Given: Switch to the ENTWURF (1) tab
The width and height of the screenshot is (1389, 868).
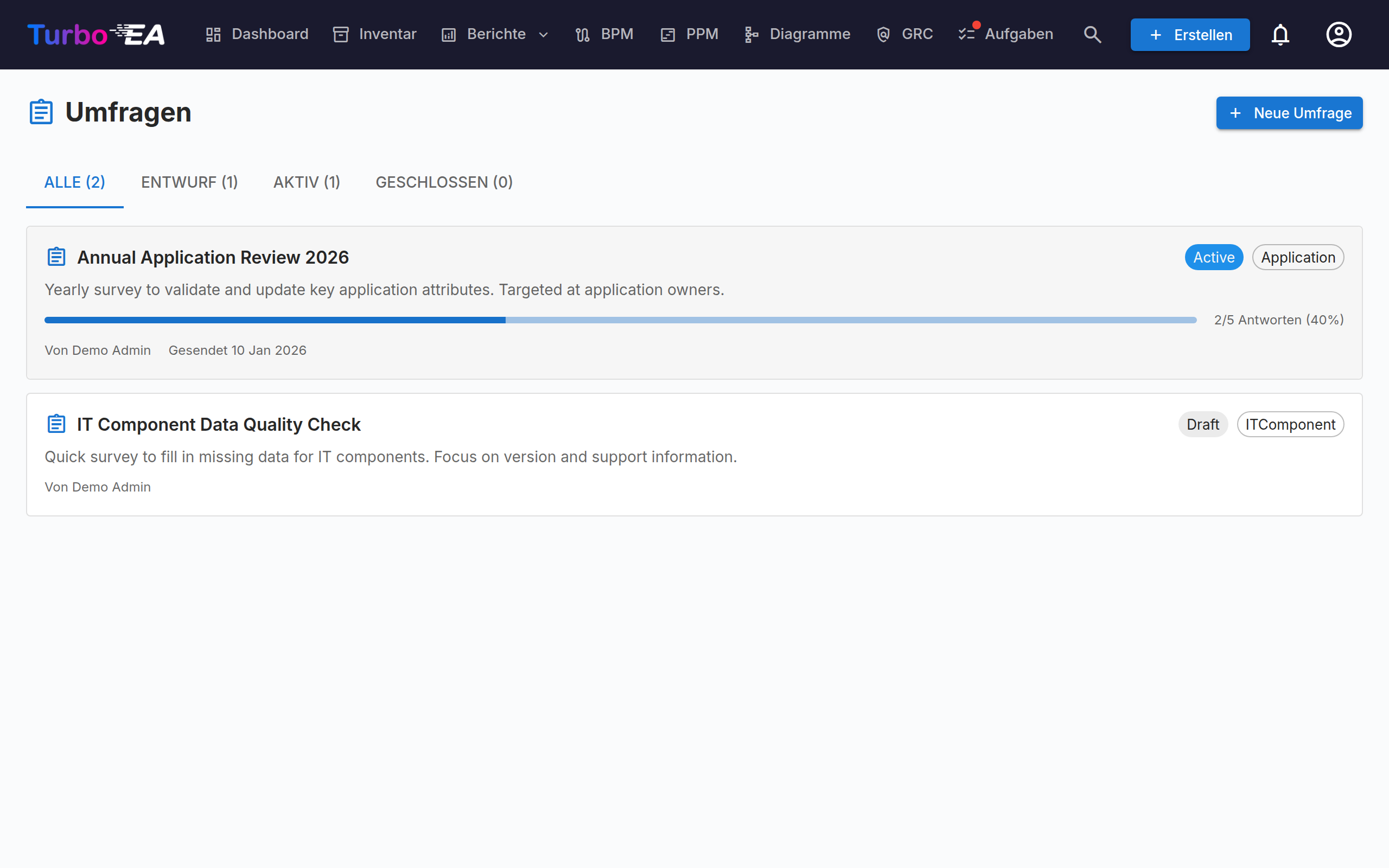Looking at the screenshot, I should pyautogui.click(x=189, y=183).
